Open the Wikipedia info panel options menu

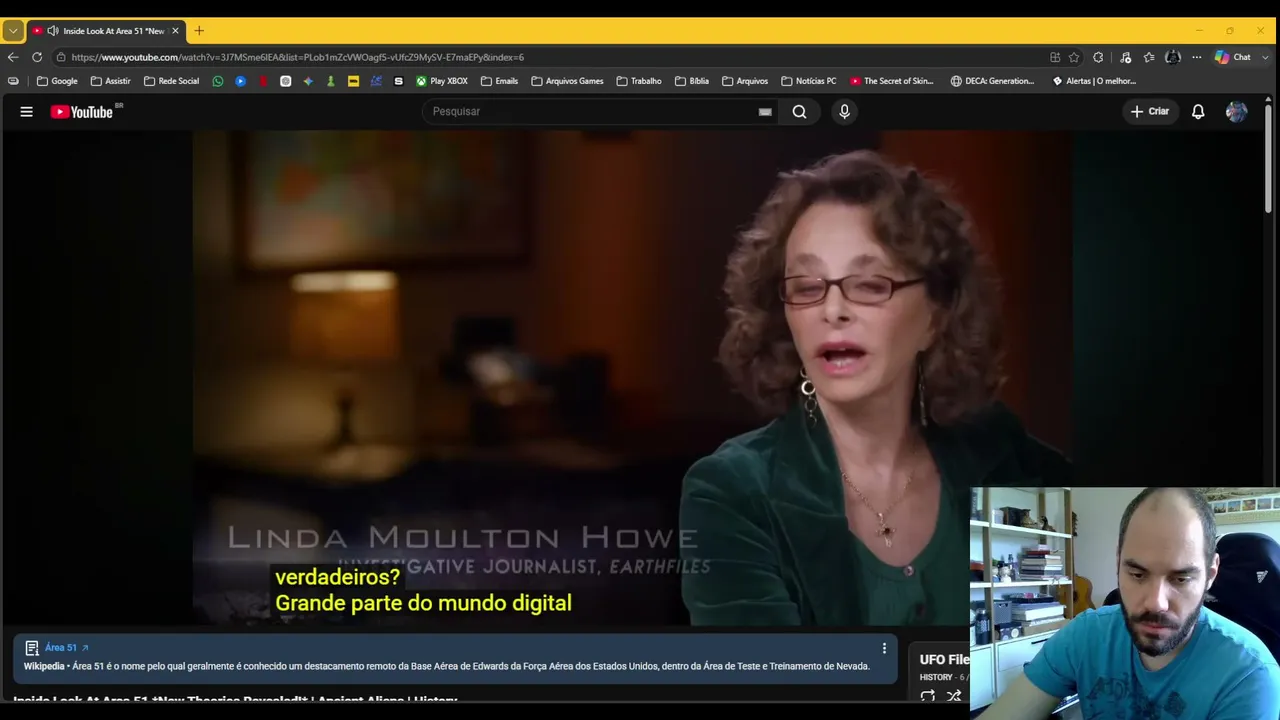tap(884, 648)
